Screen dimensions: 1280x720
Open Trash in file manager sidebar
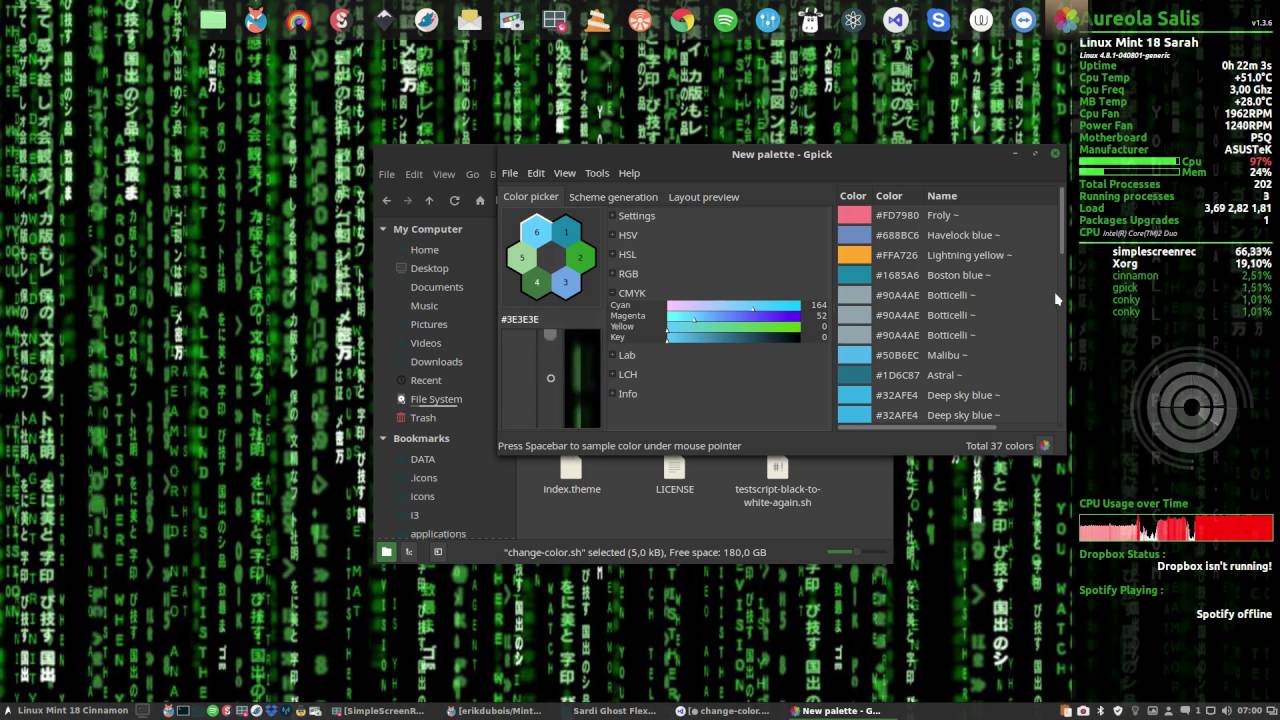423,418
